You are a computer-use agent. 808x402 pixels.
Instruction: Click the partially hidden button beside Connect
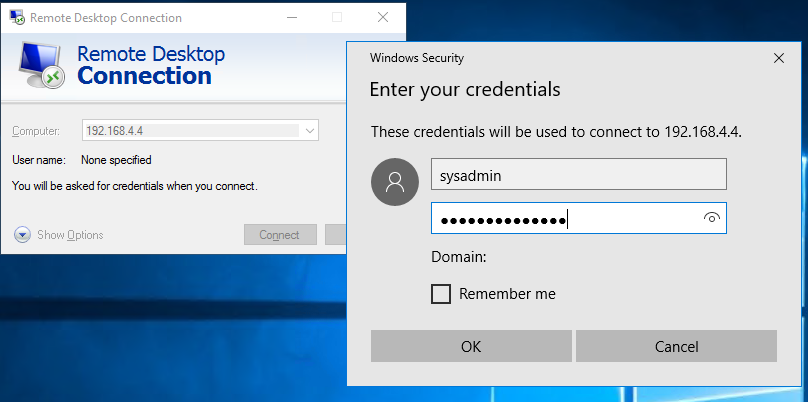coord(336,235)
